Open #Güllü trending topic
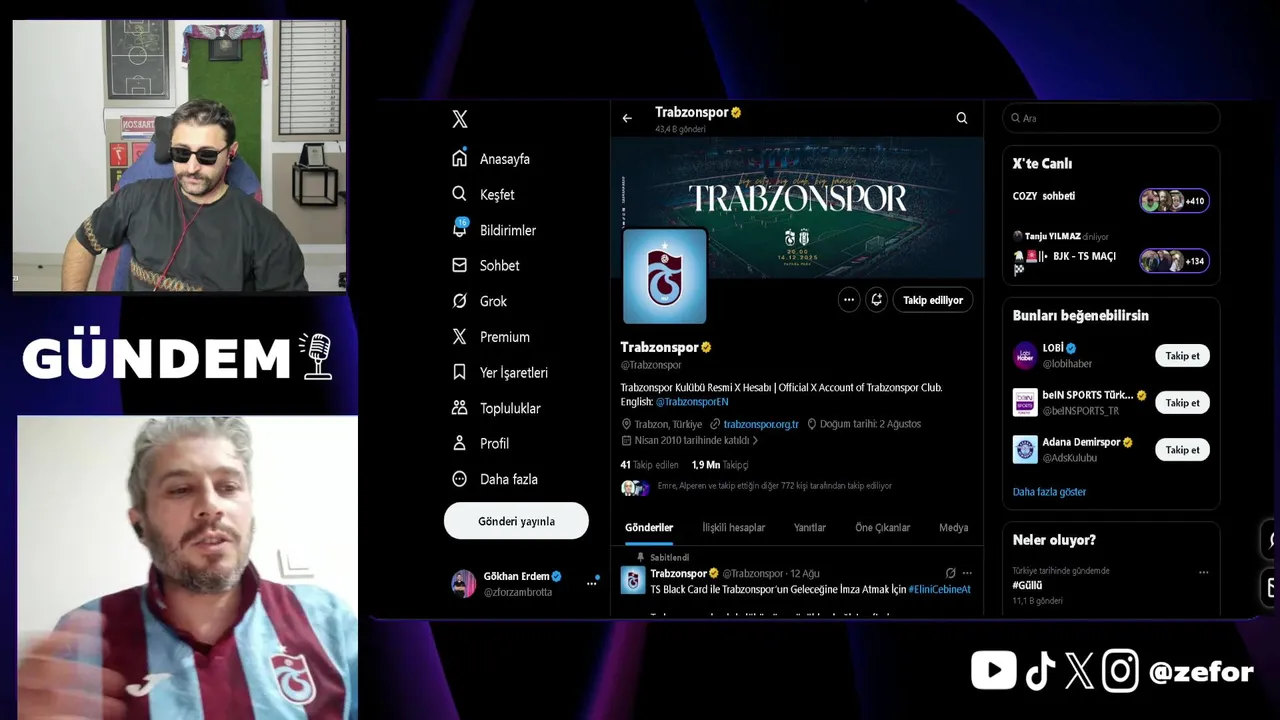Viewport: 1280px width, 720px height. tap(1027, 585)
